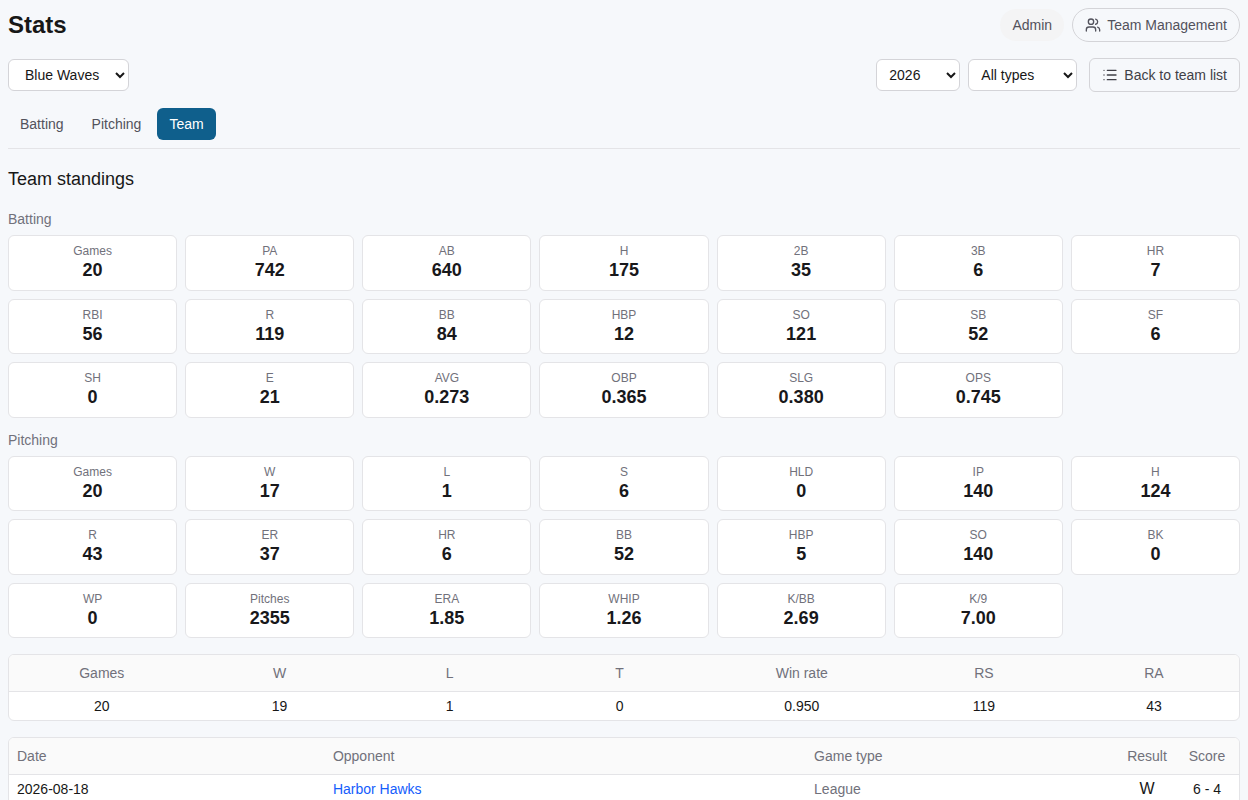Click the date 2026-08-18 in game list
Viewport: 1248px width, 800px height.
tap(53, 789)
